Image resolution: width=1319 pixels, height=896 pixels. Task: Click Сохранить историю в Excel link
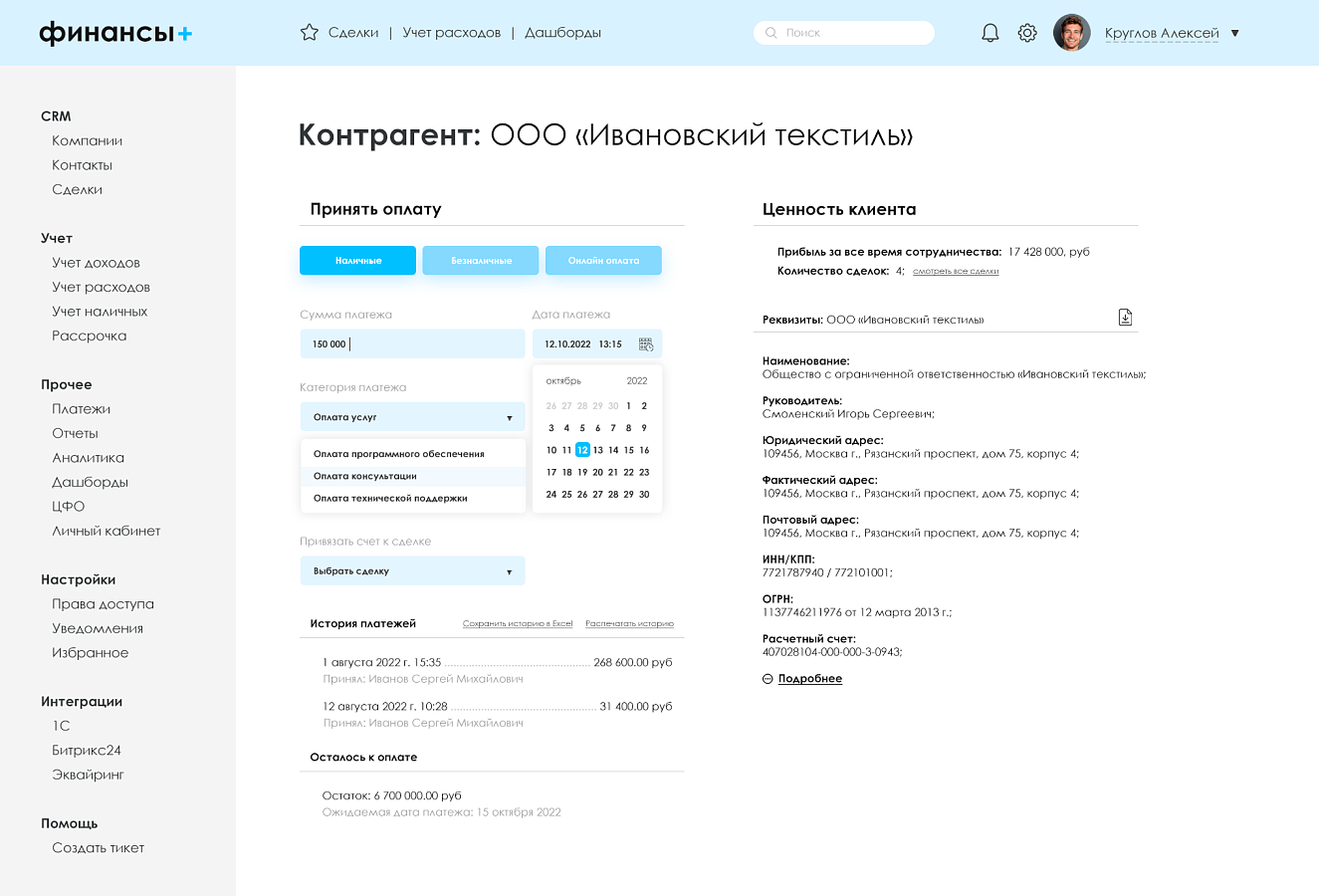point(518,624)
